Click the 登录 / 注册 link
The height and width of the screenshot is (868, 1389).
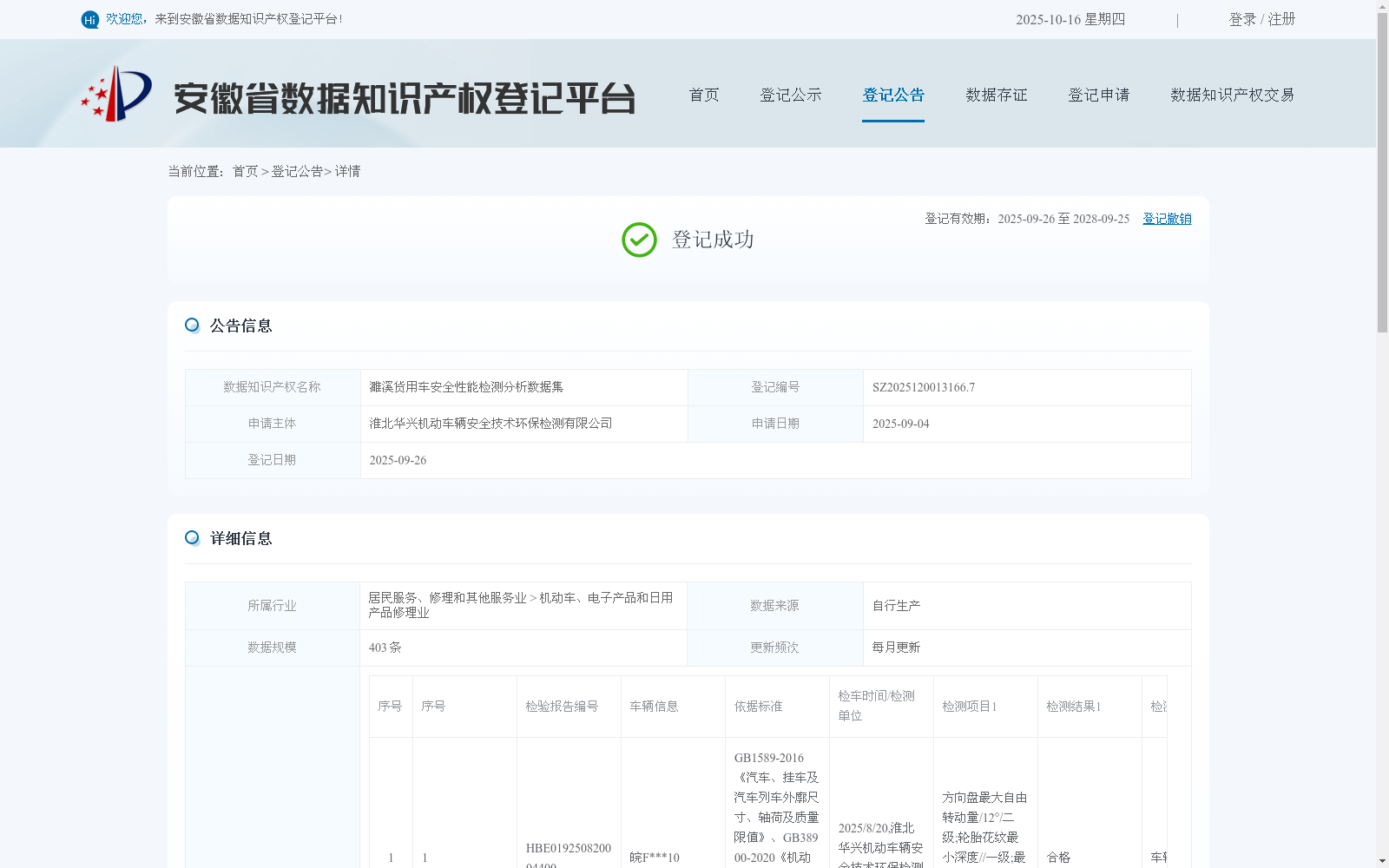[1262, 19]
